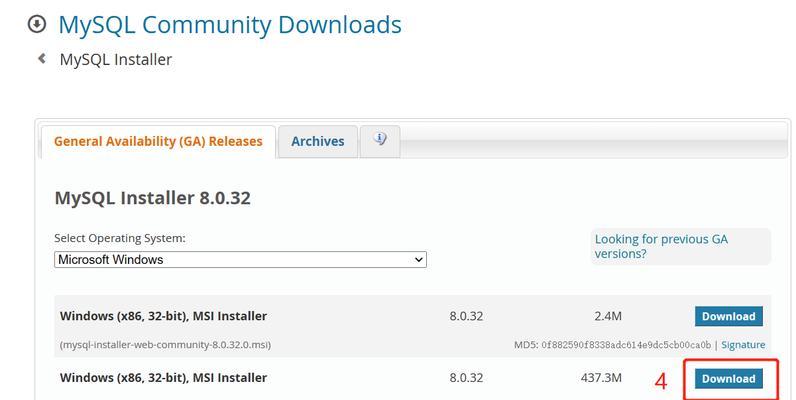The image size is (796, 400).
Task: Click the MySQL Installer breadcrumb link
Action: [x=116, y=59]
